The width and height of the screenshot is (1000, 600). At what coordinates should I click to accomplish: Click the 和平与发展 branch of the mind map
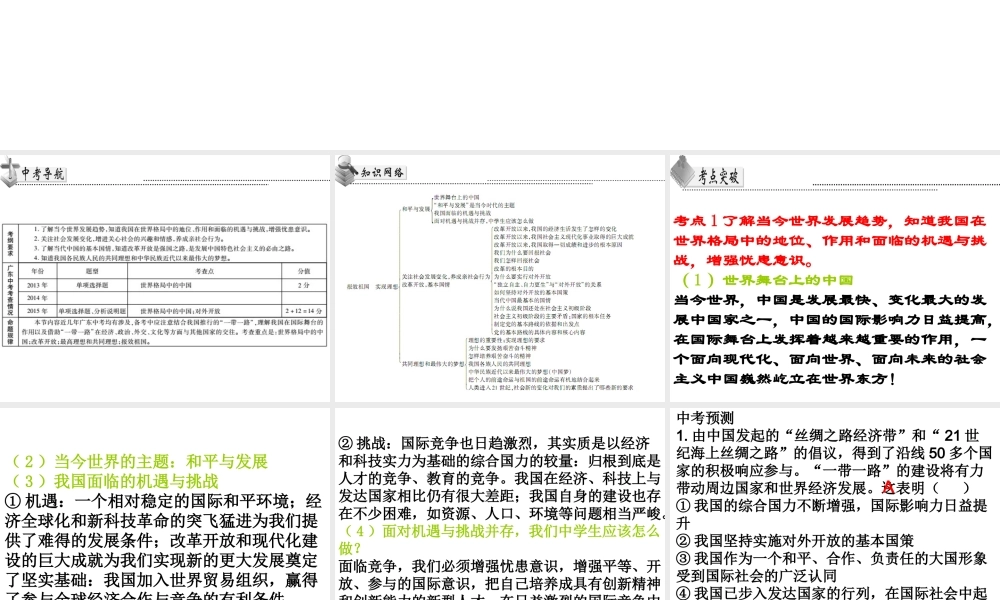[416, 209]
